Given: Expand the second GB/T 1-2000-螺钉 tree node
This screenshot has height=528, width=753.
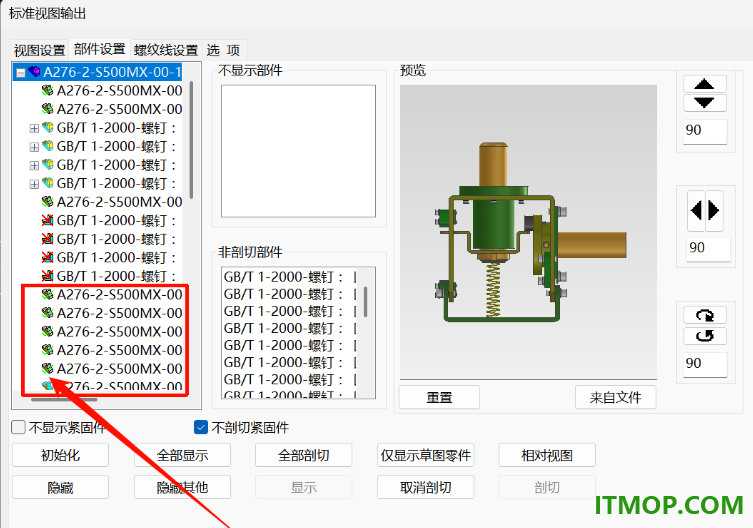Looking at the screenshot, I should [x=34, y=147].
